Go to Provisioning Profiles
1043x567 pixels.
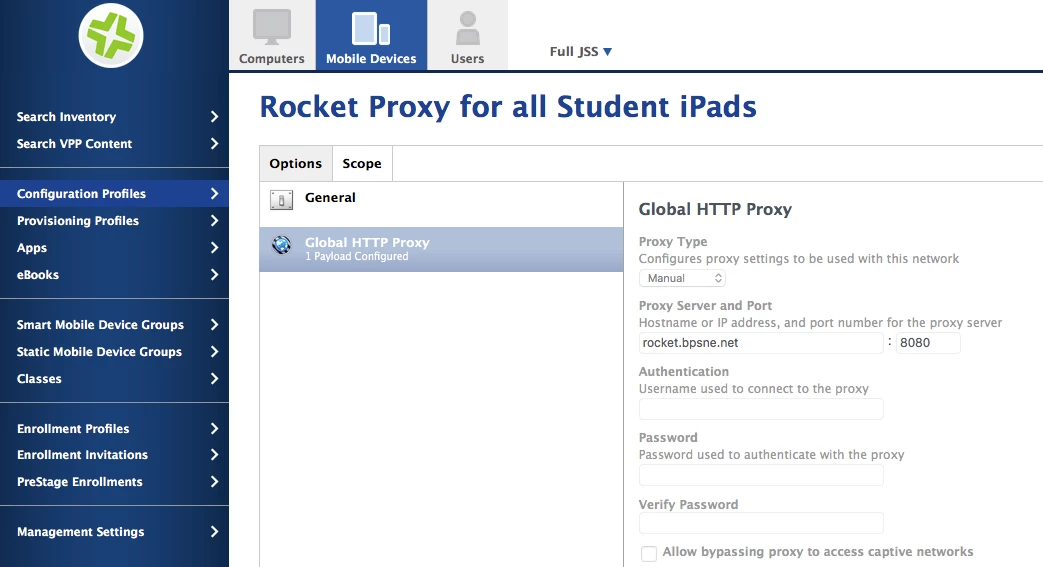tap(114, 220)
